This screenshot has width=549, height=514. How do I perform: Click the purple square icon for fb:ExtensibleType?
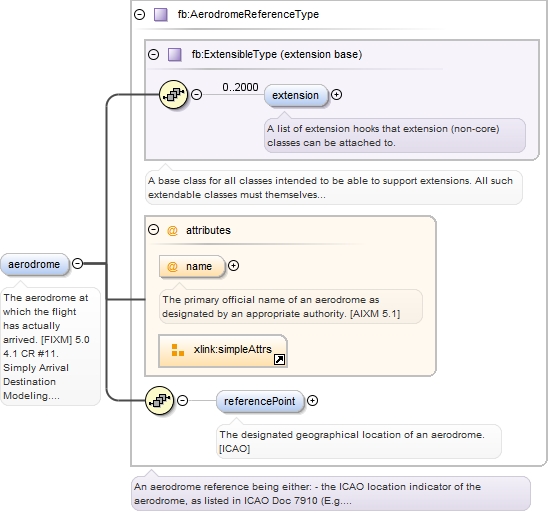pyautogui.click(x=175, y=55)
